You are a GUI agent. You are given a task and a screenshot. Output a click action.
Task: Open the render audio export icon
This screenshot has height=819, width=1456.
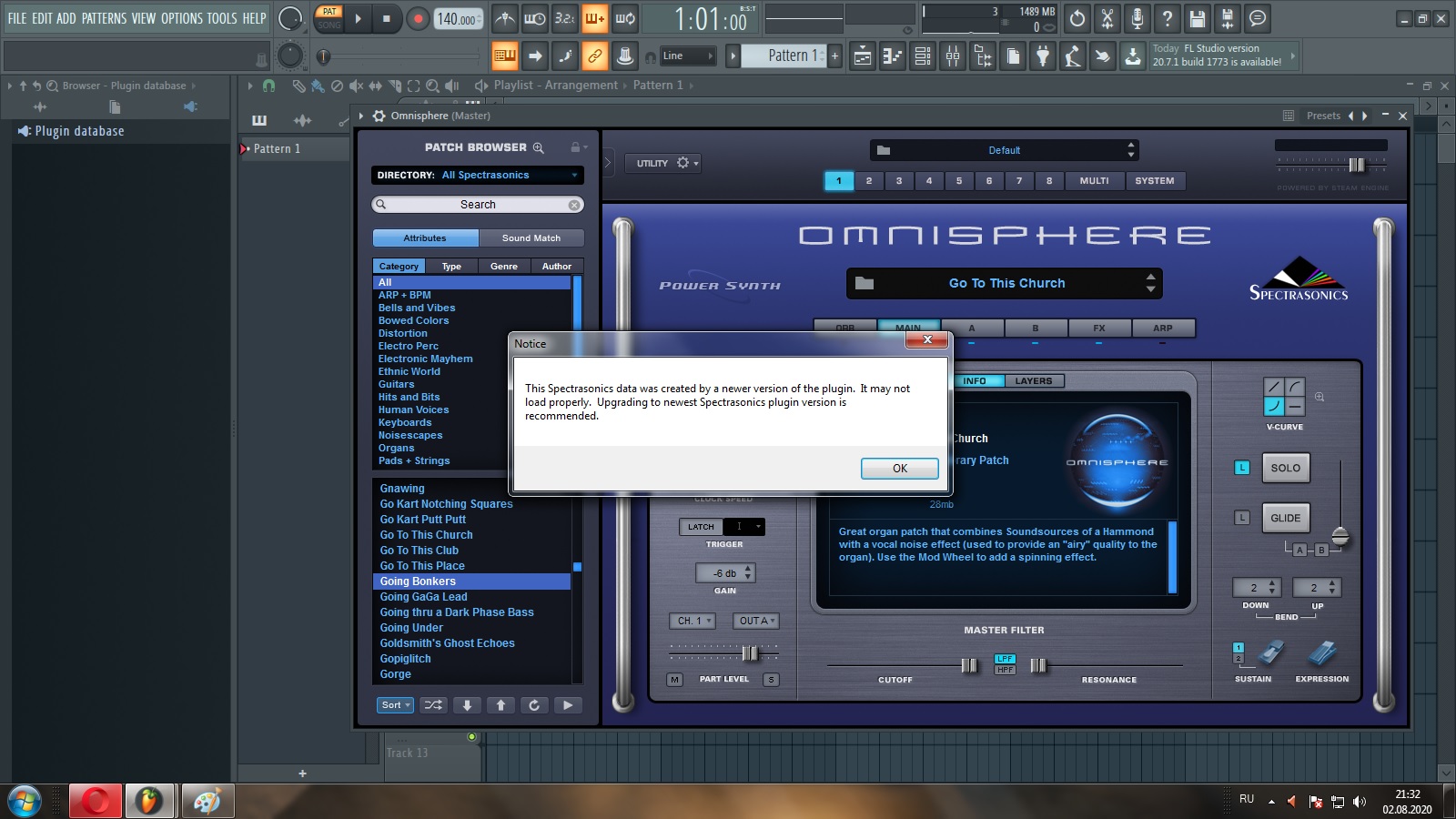tap(1228, 18)
